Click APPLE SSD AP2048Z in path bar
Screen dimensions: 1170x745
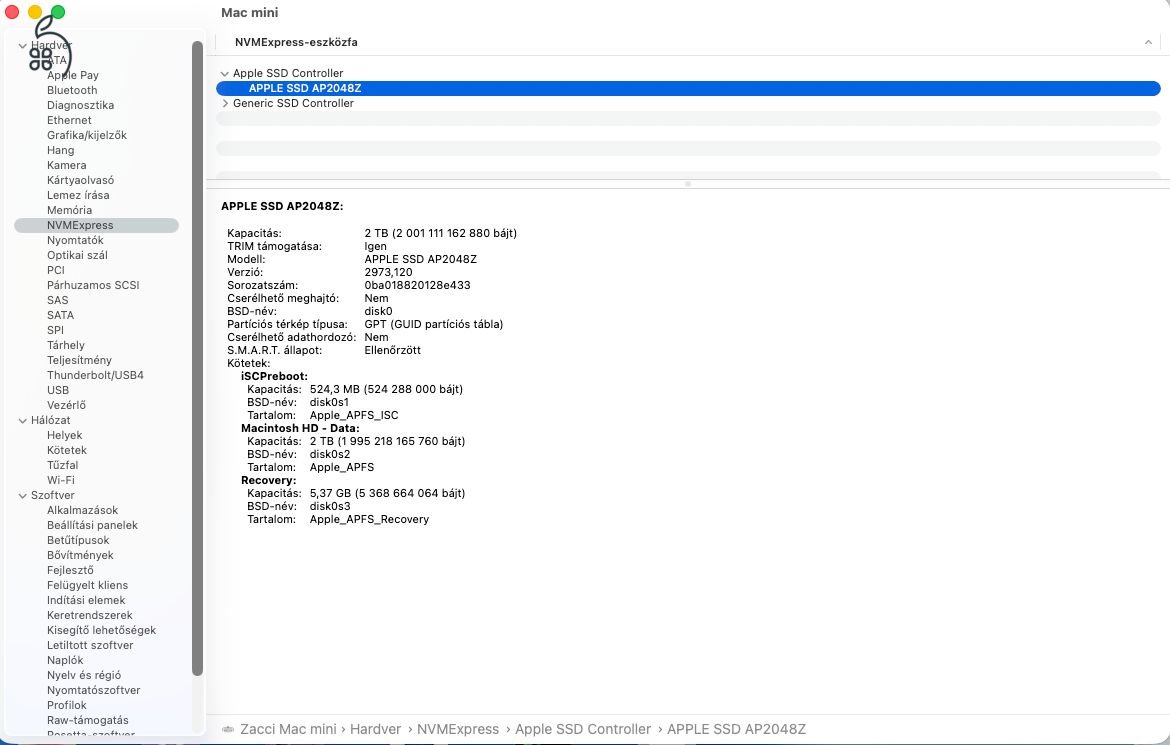click(736, 729)
